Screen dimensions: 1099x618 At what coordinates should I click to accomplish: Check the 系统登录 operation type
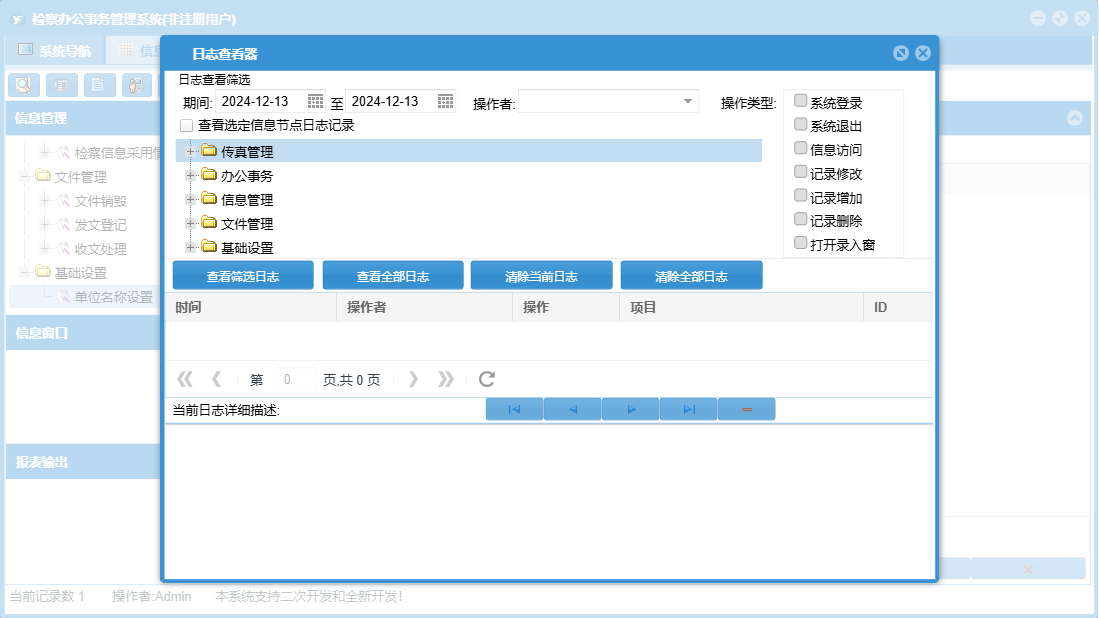(801, 101)
